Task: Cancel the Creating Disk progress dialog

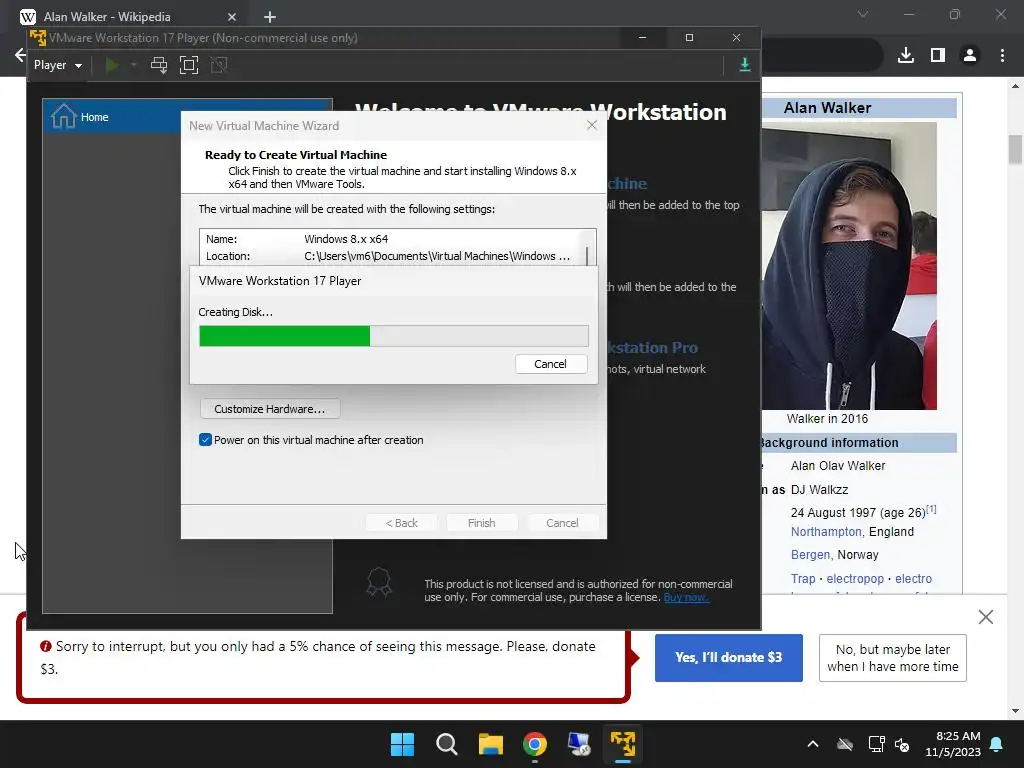Action: 551,364
